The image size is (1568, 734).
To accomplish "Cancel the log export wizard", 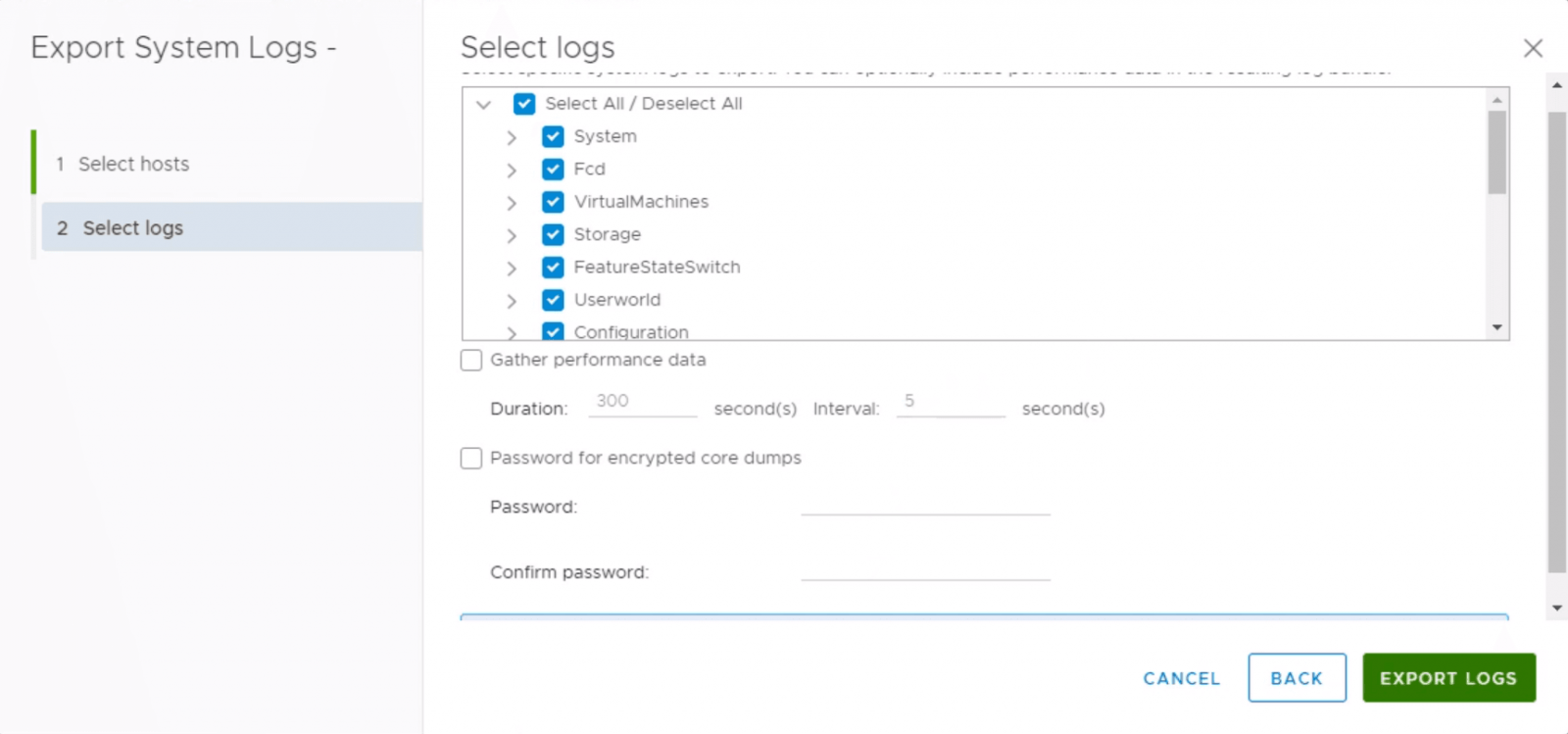I will [1181, 678].
